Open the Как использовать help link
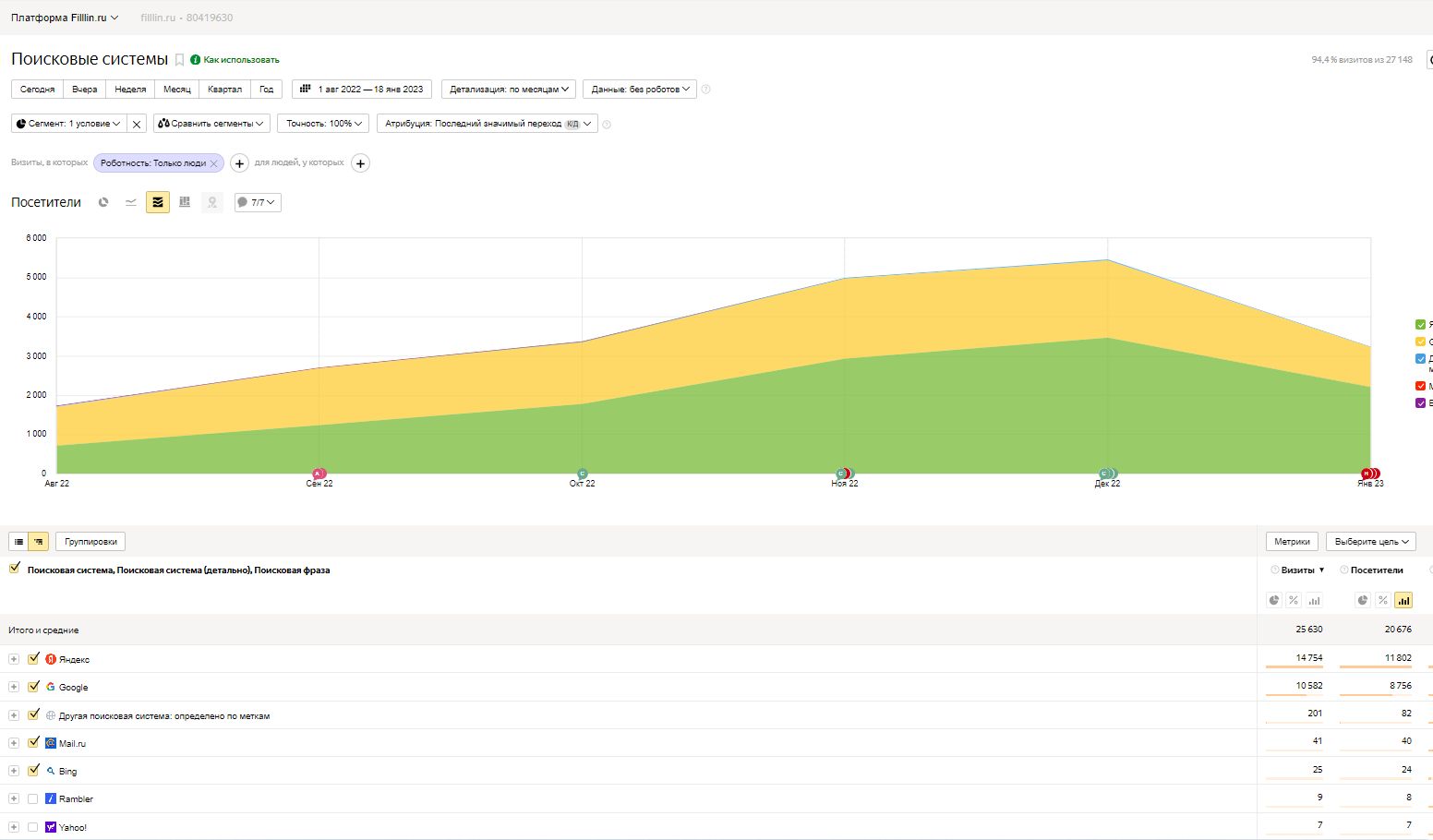Viewport: 1433px width, 840px height. click(x=235, y=60)
